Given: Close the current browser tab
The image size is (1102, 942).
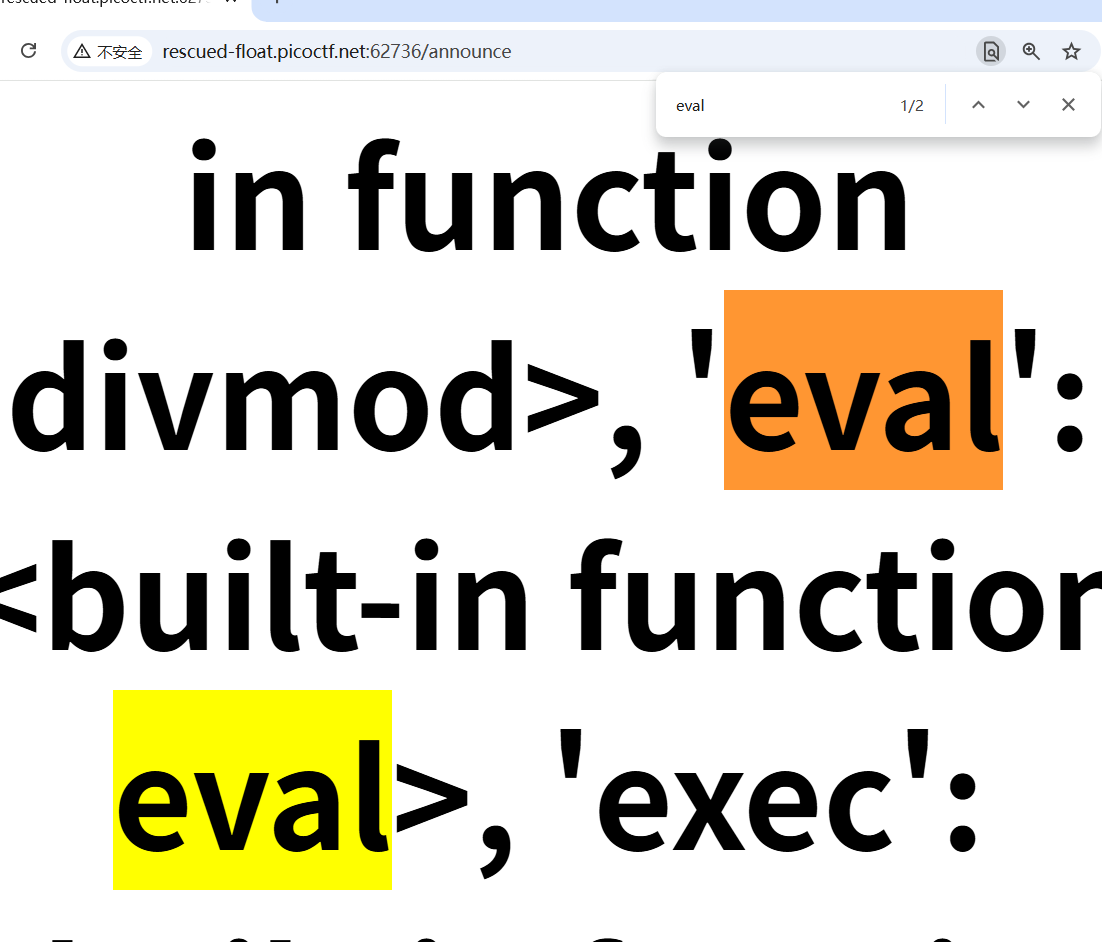Looking at the screenshot, I should 232,3.
